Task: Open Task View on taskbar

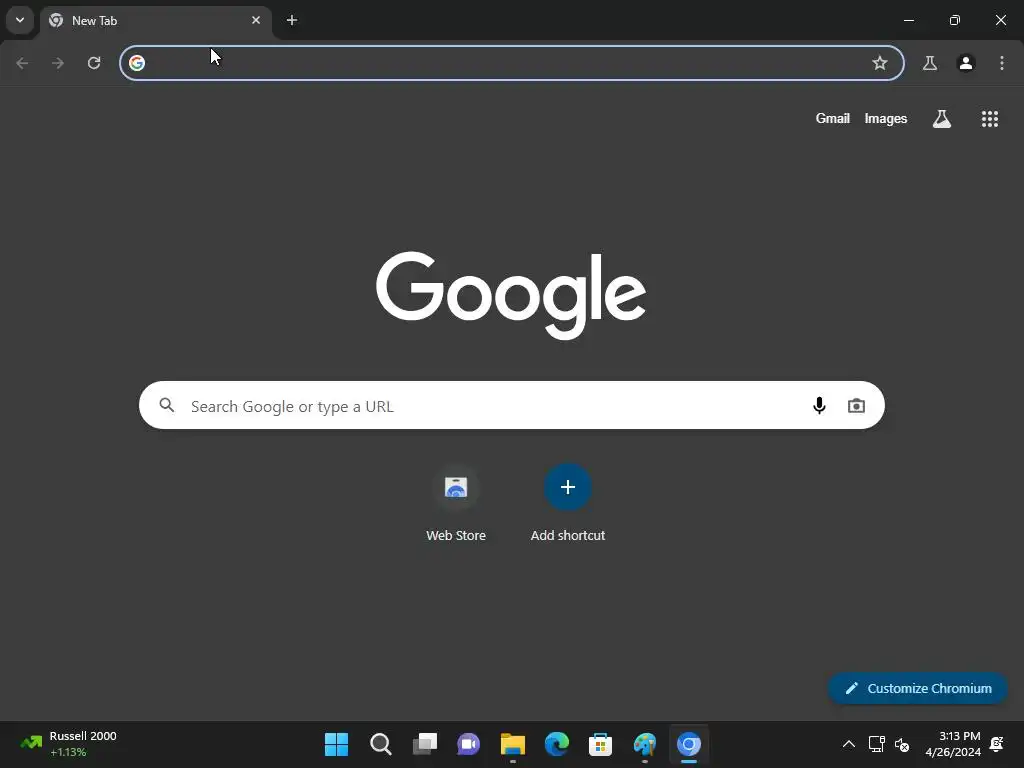Action: 424,744
